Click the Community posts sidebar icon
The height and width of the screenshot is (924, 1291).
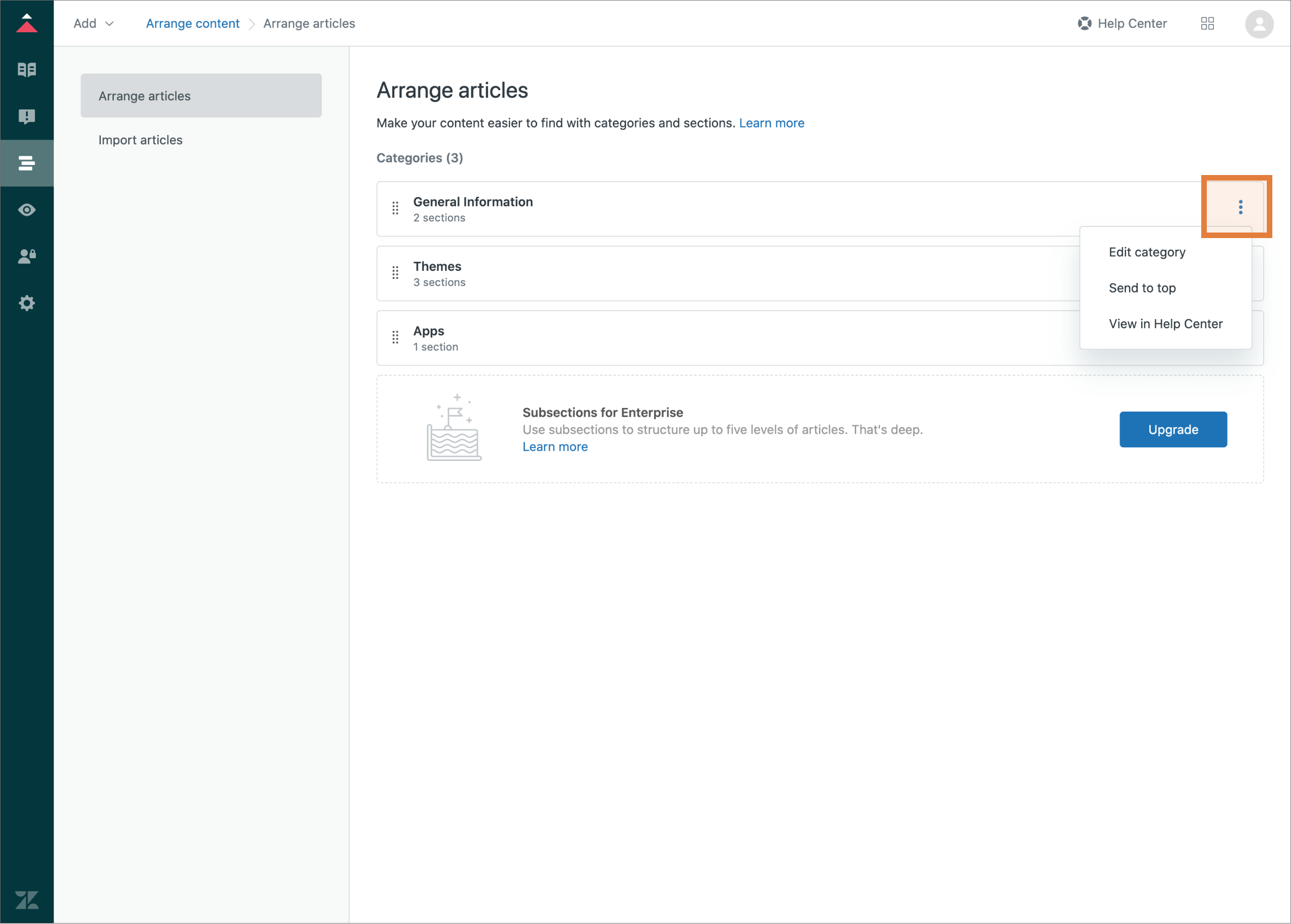pos(27,117)
